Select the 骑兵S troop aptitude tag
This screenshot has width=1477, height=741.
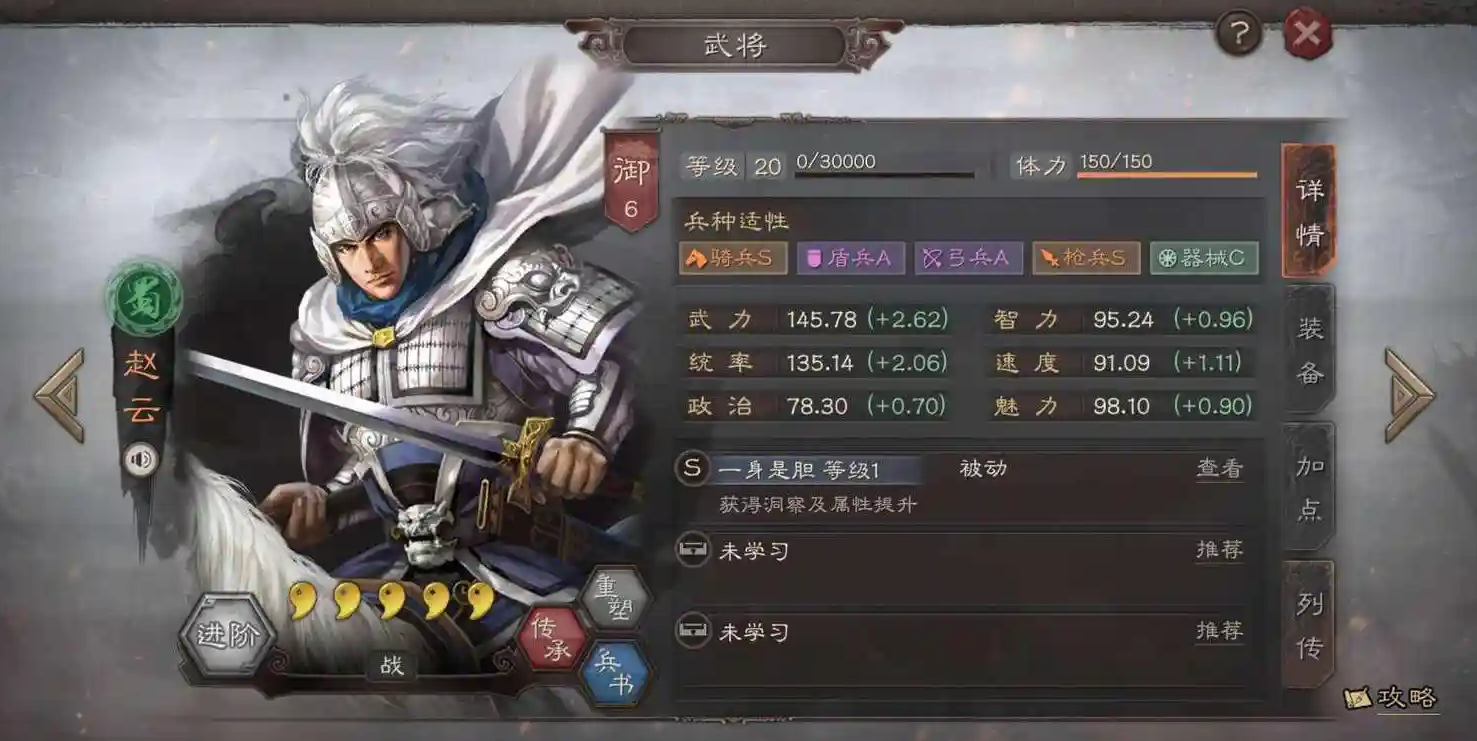click(733, 258)
